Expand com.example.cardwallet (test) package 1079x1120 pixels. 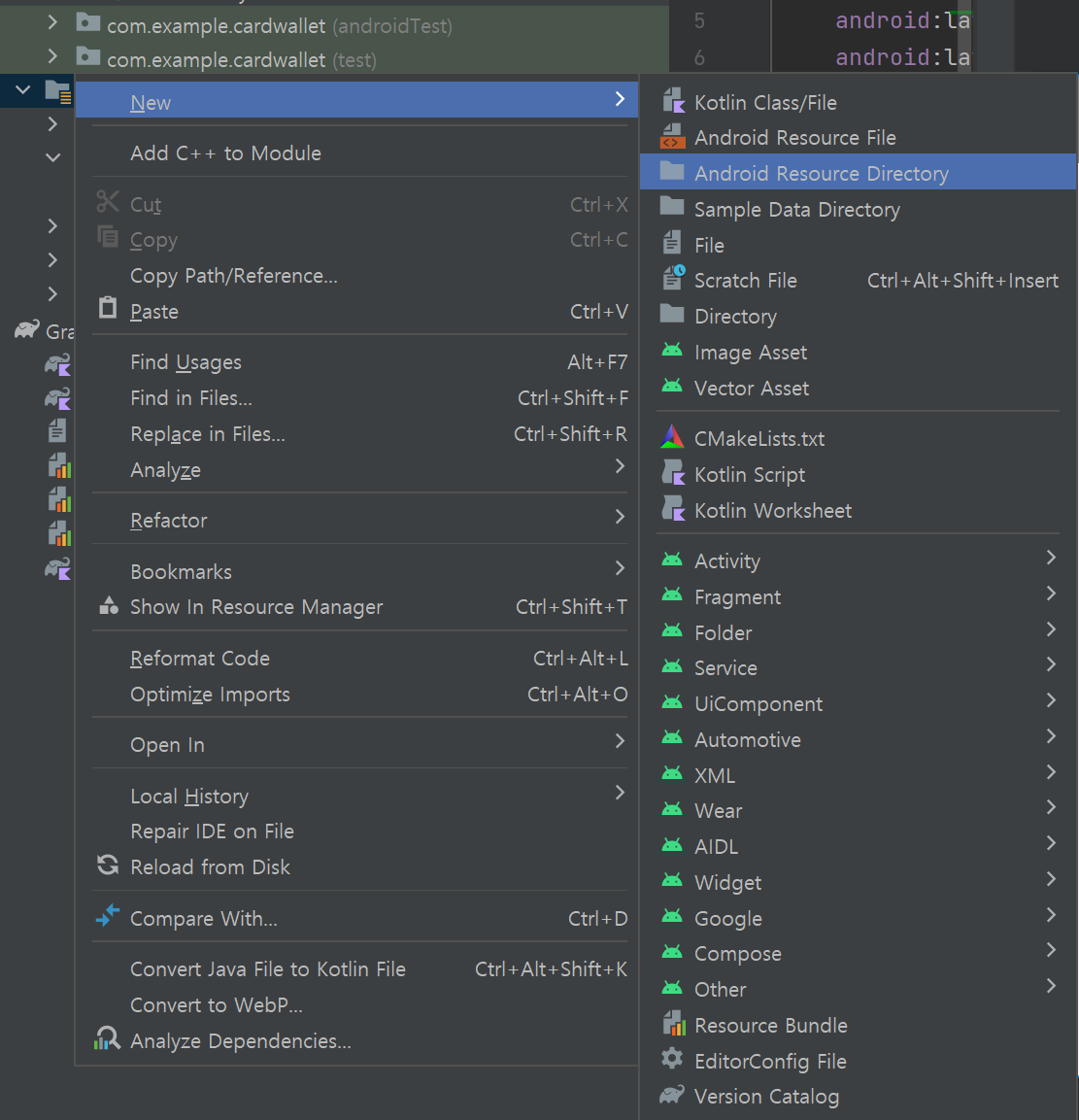pos(51,56)
